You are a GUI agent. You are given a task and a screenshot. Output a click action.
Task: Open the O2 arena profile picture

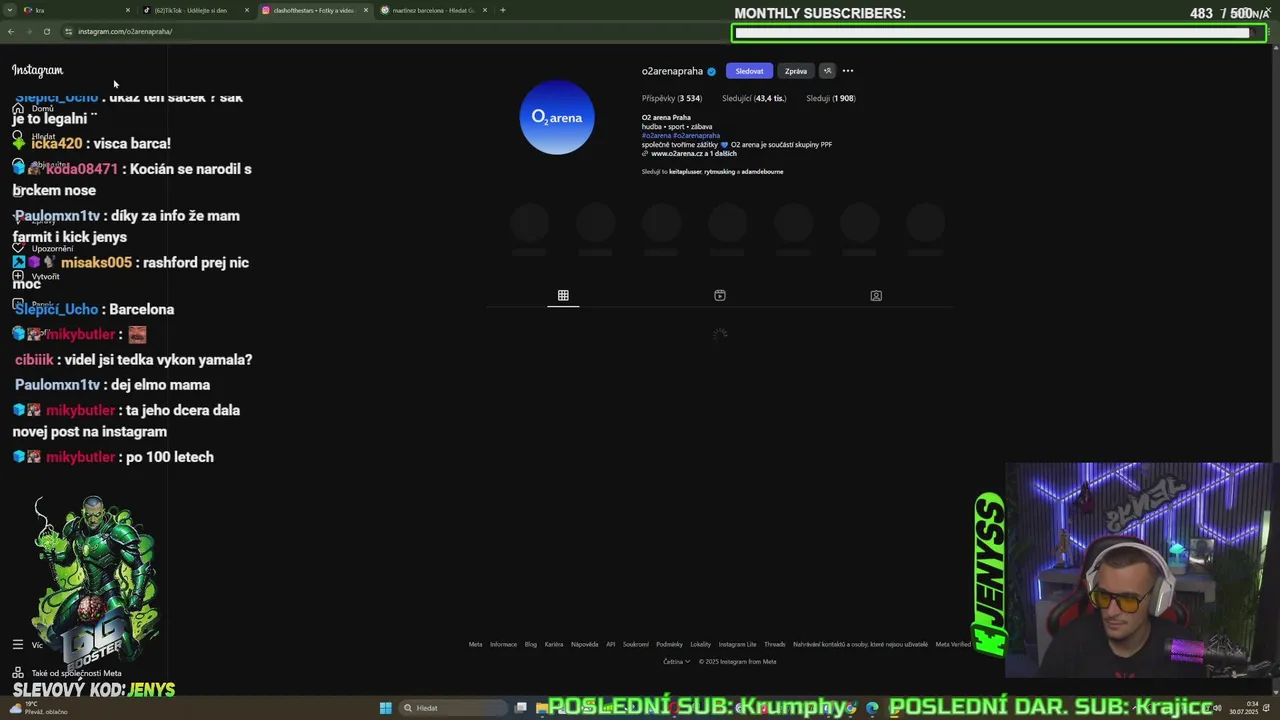click(557, 117)
